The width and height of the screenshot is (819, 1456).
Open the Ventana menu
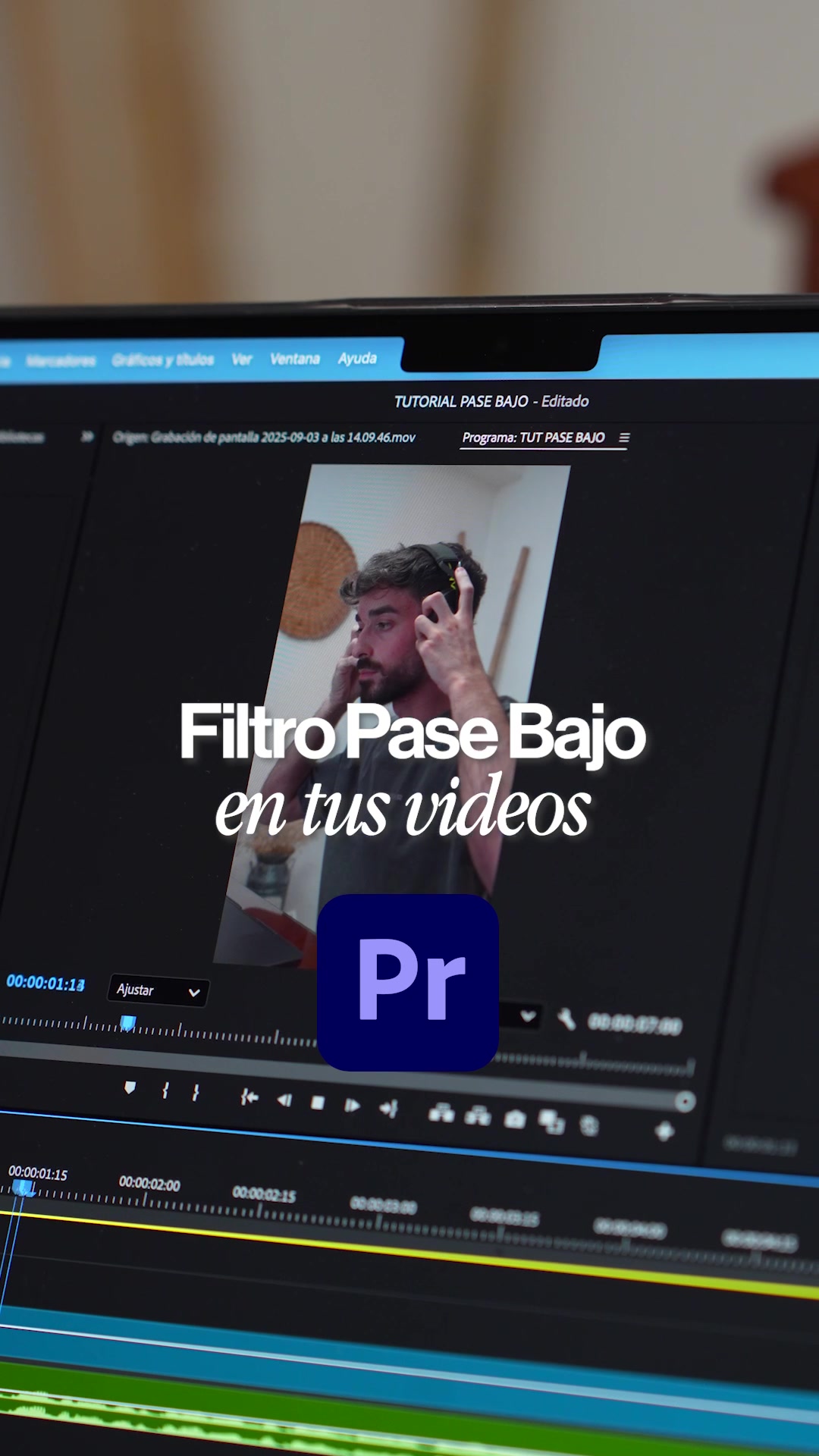pos(295,358)
